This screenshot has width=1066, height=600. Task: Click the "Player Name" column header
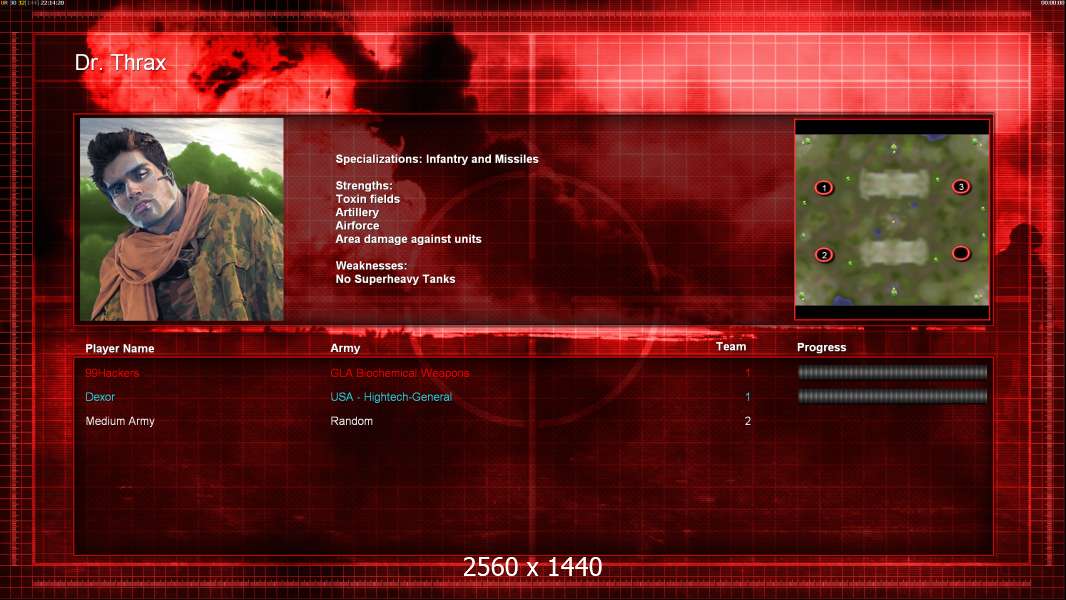pos(120,349)
